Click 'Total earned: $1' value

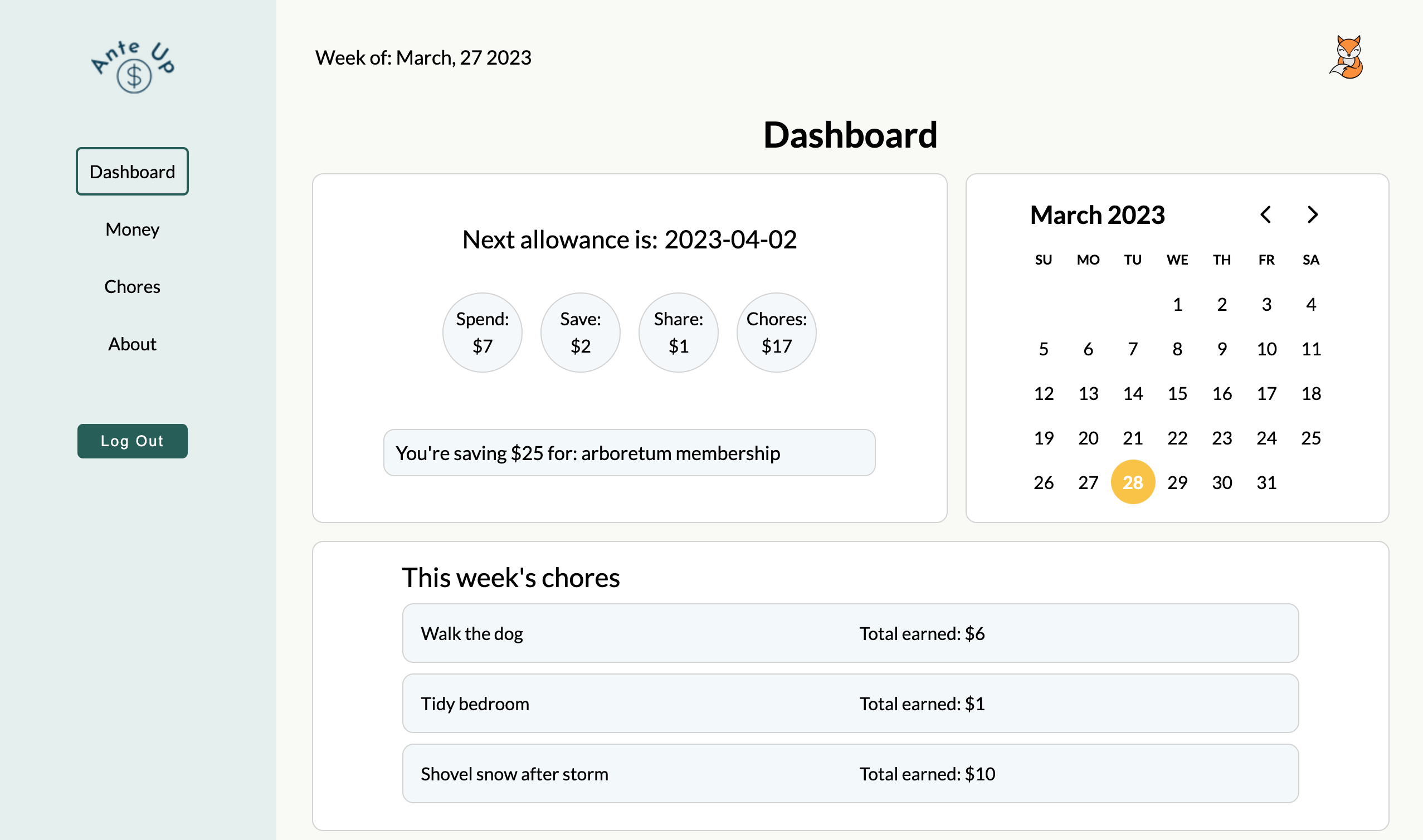coord(922,704)
